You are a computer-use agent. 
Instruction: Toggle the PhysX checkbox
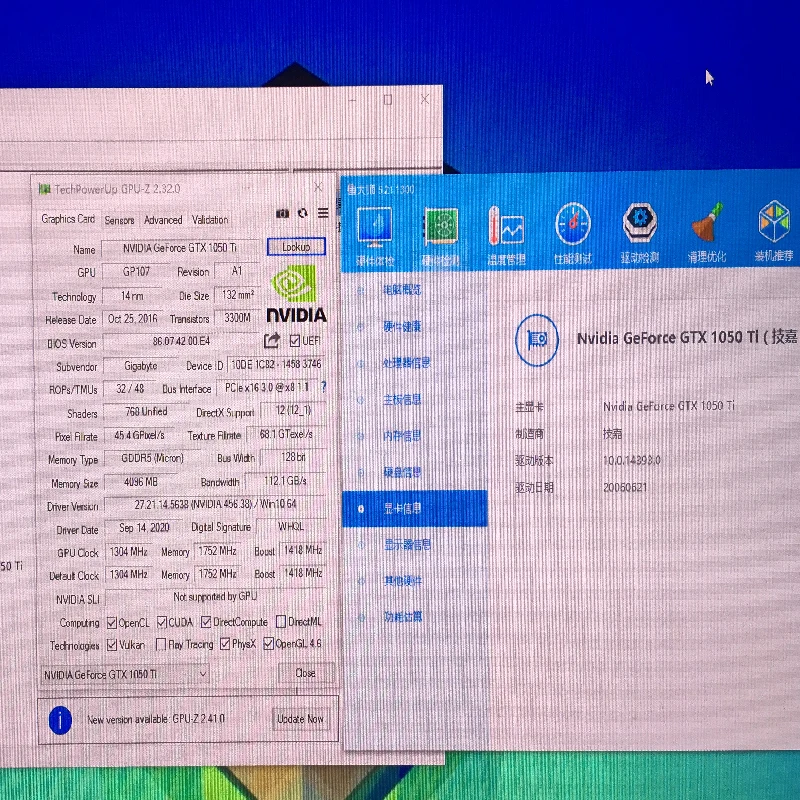[224, 644]
